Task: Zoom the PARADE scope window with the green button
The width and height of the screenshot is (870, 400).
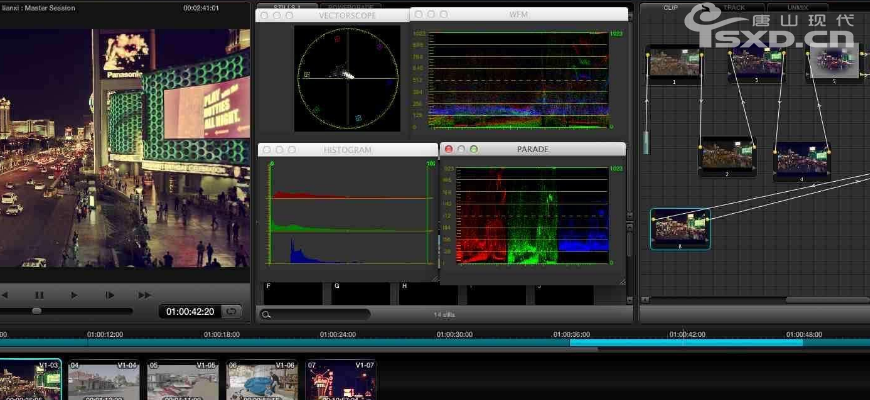Action: click(474, 149)
